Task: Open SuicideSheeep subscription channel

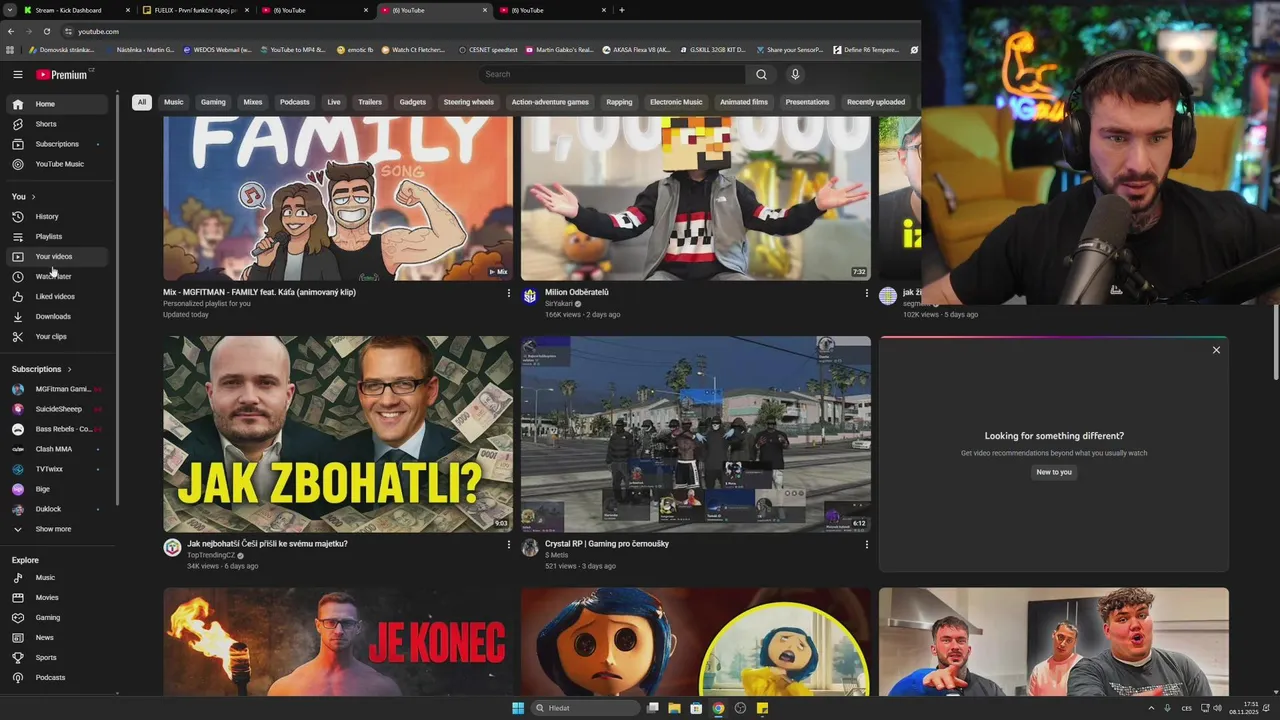Action: [57, 409]
